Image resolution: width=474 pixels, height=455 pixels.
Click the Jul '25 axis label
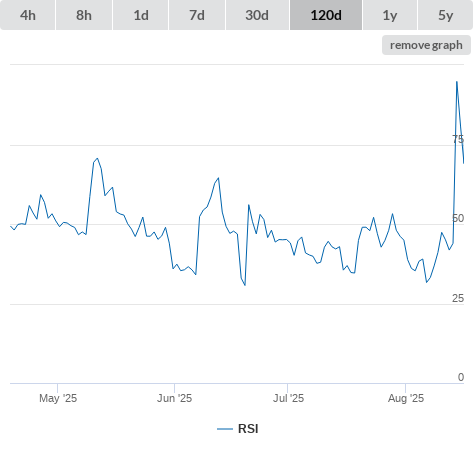pos(288,398)
